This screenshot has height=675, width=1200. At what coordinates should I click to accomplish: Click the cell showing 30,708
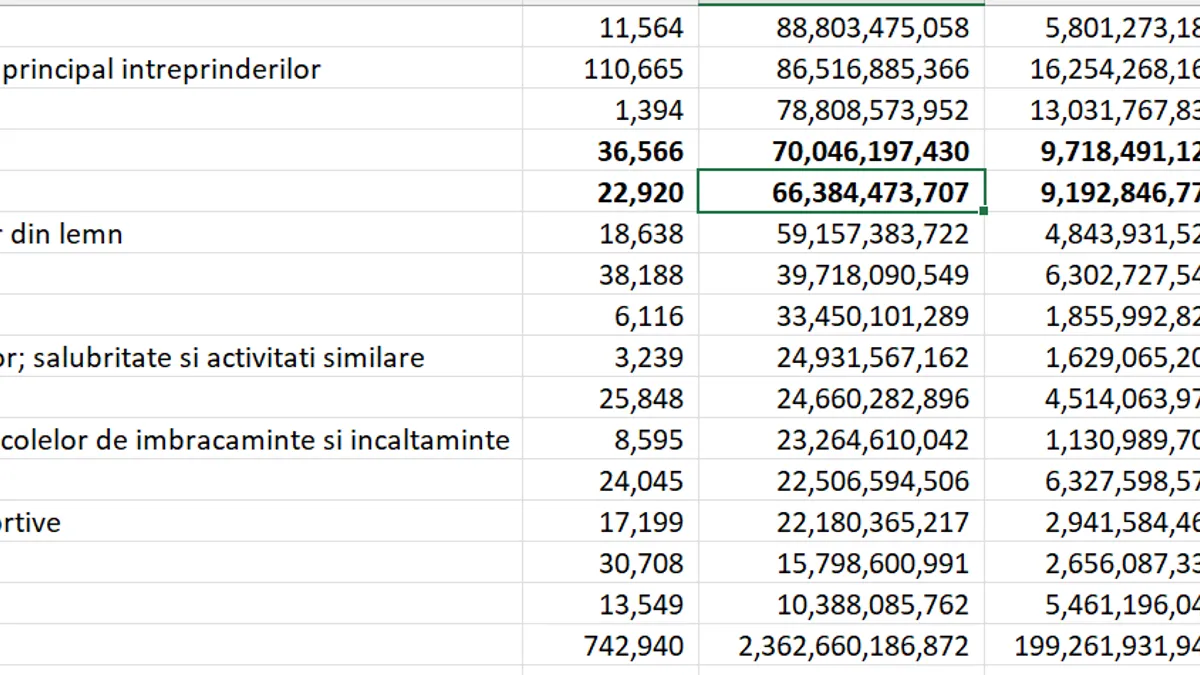click(x=610, y=563)
